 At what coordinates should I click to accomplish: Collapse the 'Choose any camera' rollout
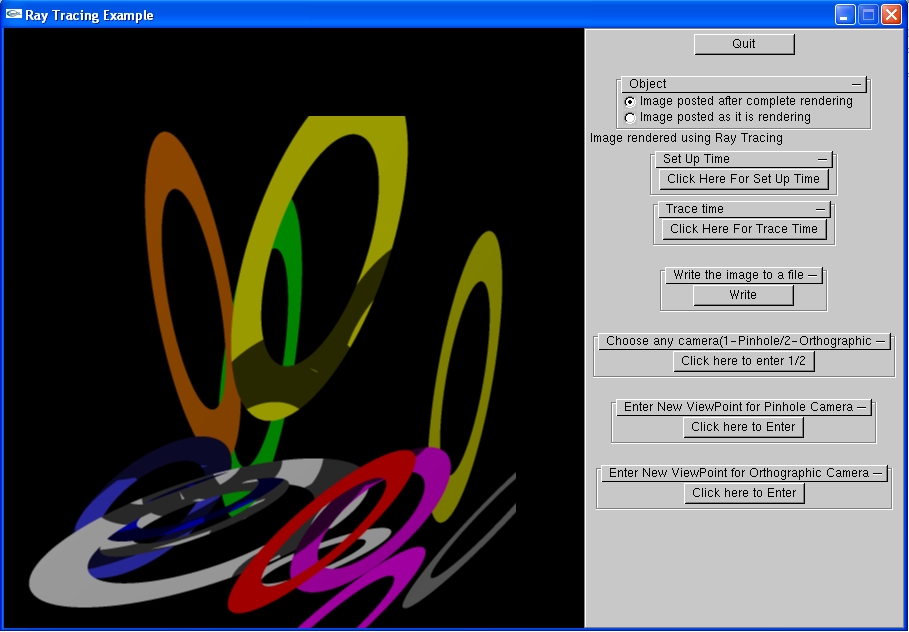[744, 341]
